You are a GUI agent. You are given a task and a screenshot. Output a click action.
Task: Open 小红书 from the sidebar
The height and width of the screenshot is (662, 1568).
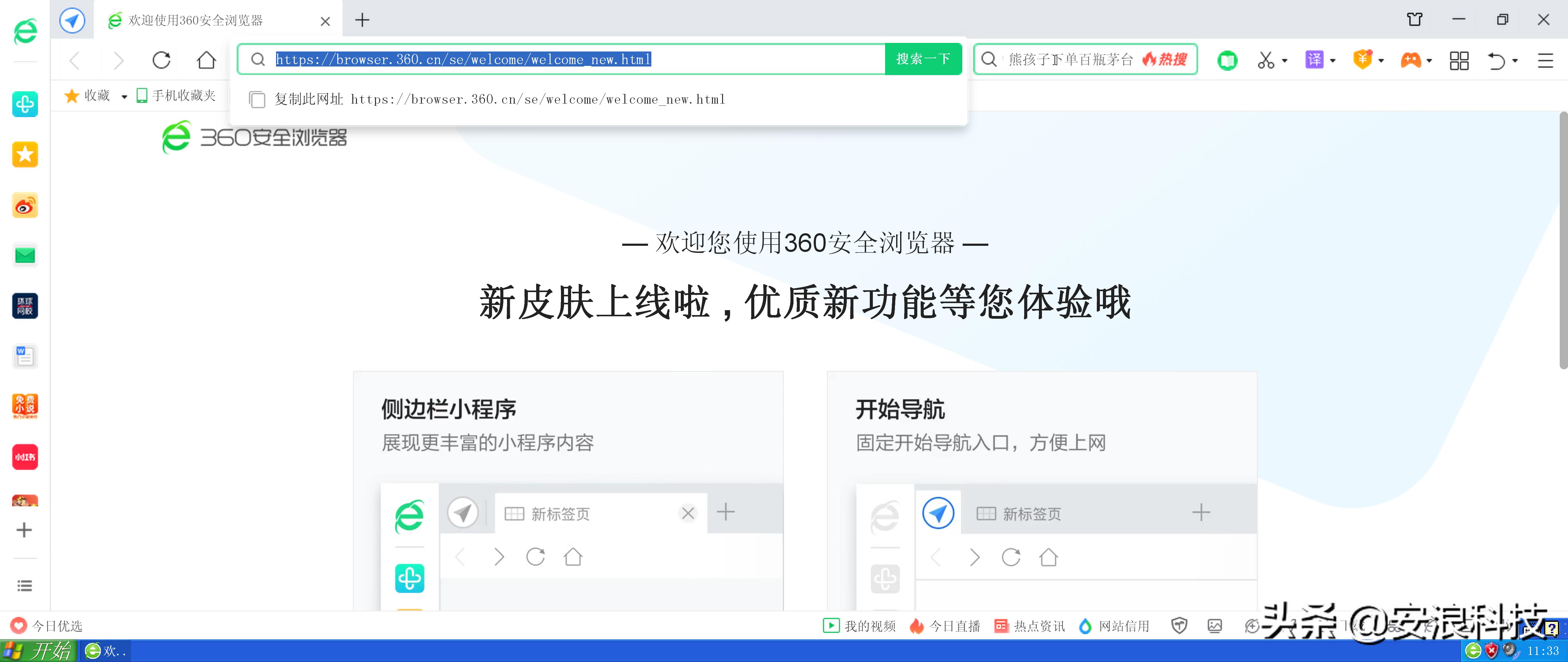pos(24,457)
